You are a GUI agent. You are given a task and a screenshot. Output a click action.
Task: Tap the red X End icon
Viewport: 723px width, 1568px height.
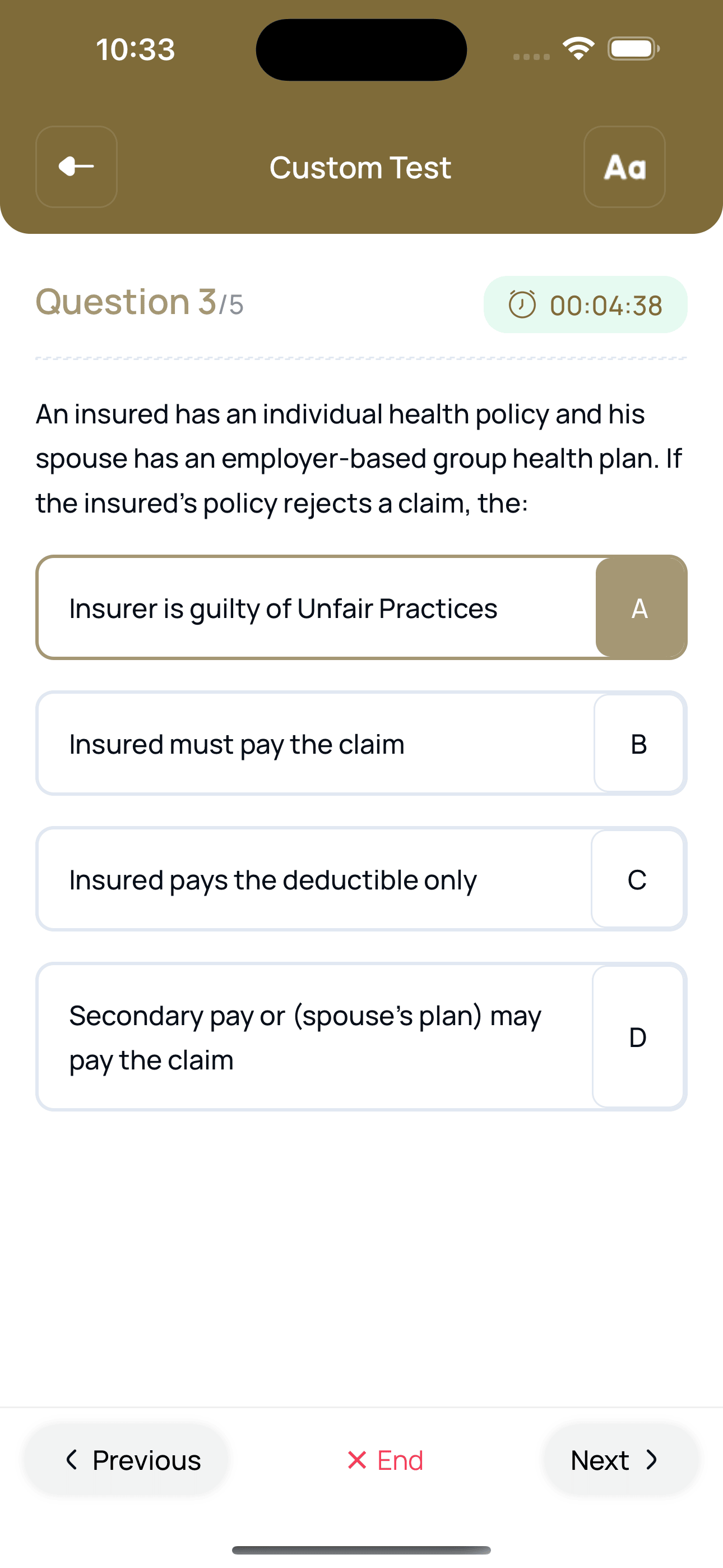coord(356,1460)
